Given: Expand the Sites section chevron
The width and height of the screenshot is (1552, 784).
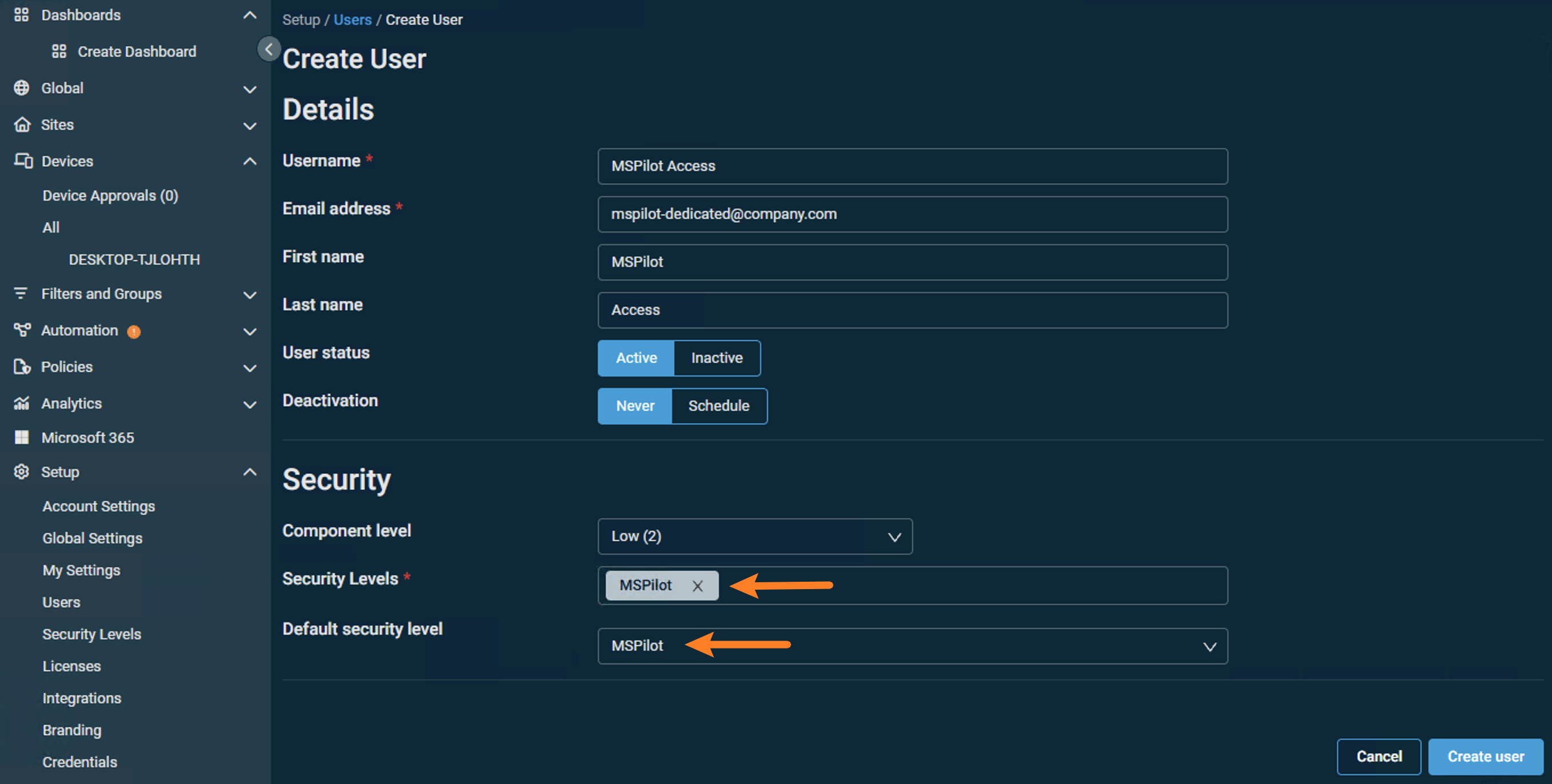Looking at the screenshot, I should (249, 126).
